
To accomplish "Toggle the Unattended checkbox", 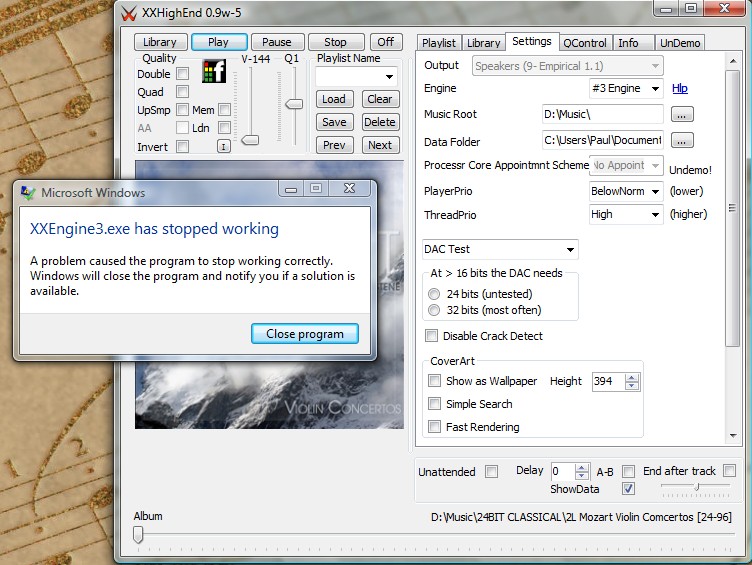I will coord(491,471).
